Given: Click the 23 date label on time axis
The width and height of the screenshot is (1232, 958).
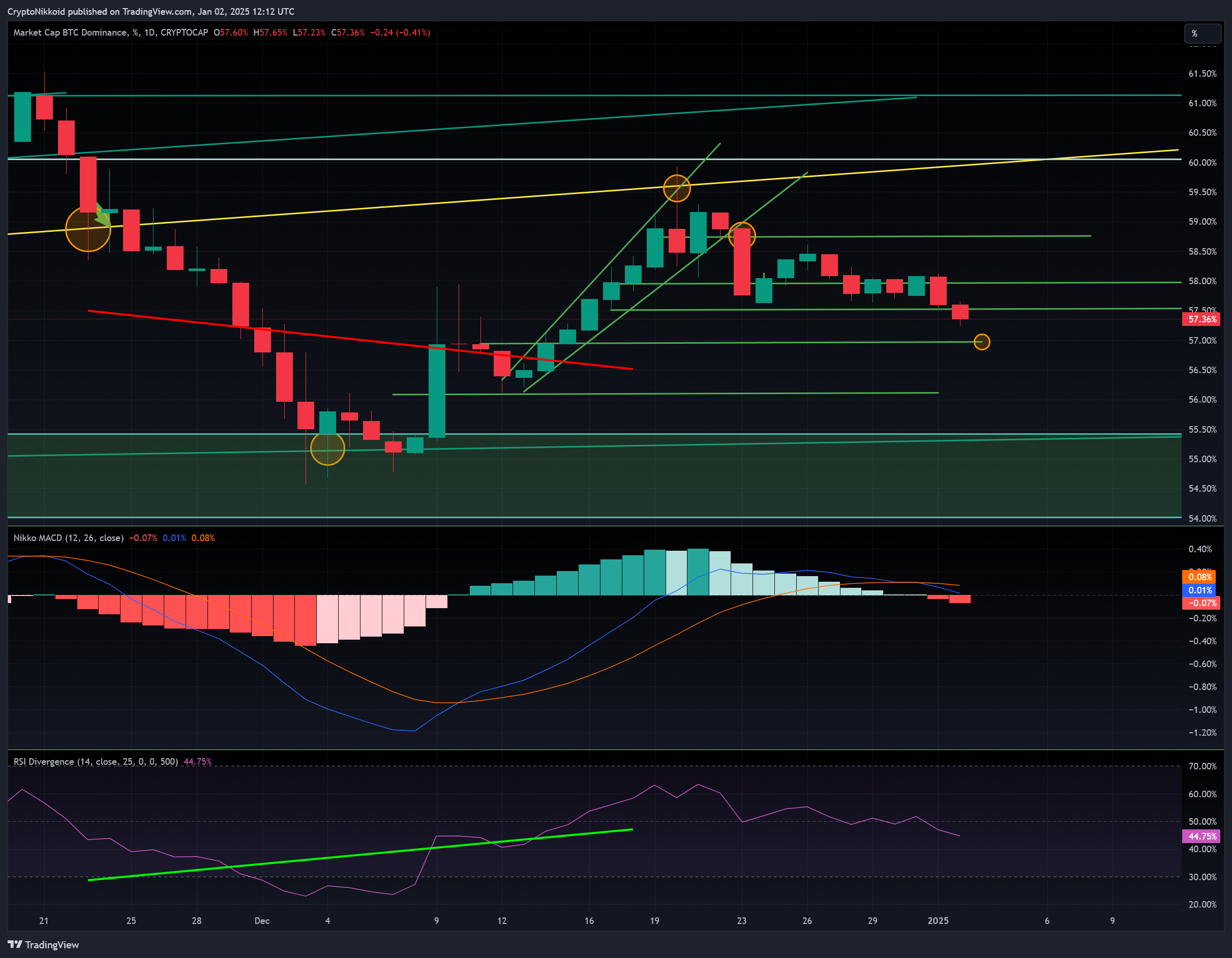Looking at the screenshot, I should point(741,921).
